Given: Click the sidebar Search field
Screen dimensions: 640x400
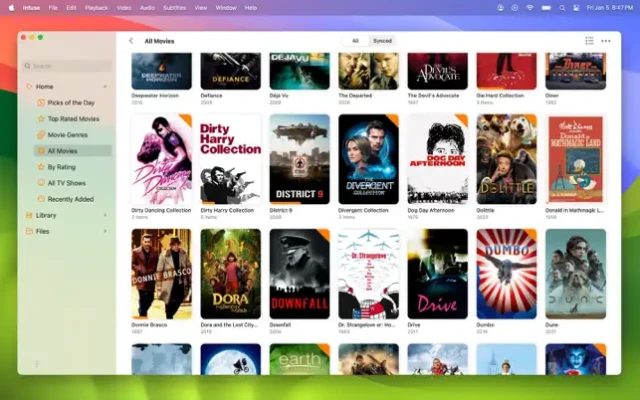Looking at the screenshot, I should 68,66.
